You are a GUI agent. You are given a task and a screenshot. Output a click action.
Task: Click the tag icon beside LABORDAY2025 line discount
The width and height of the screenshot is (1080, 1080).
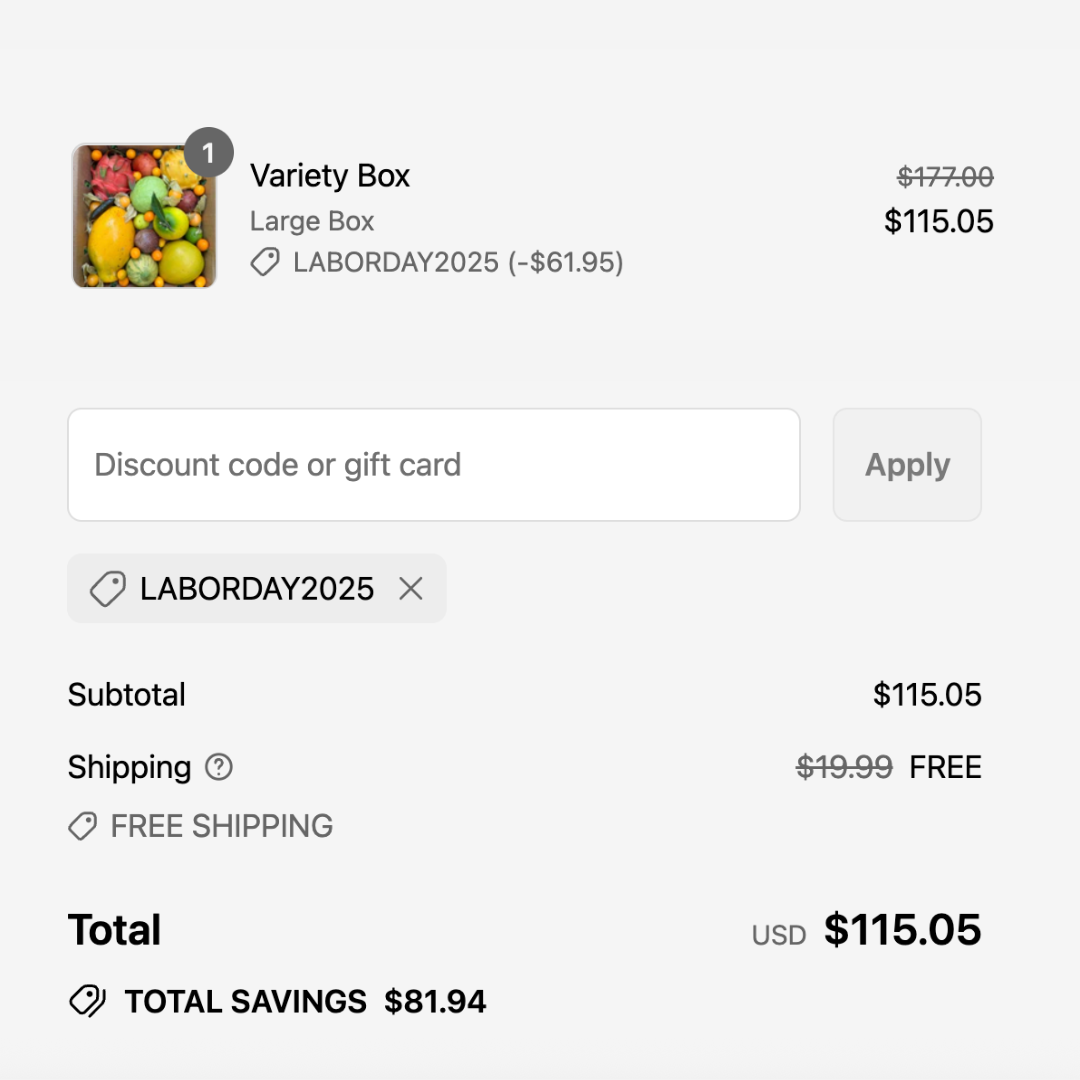pos(265,263)
